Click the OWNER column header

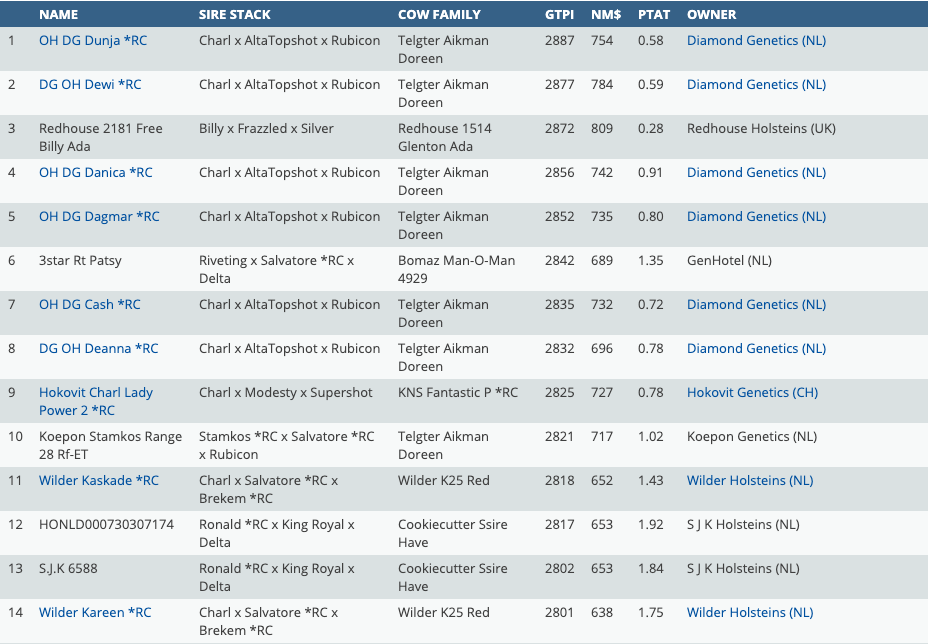[711, 15]
